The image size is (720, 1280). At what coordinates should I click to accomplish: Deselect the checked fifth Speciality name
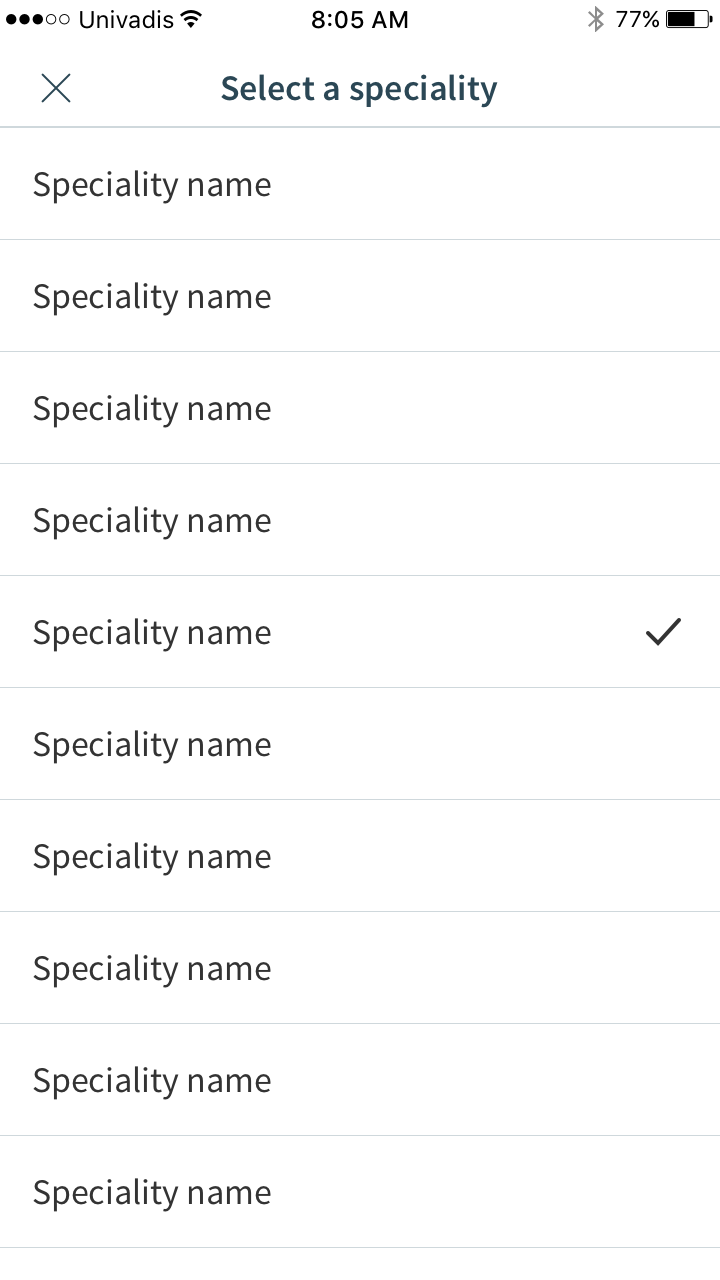[360, 632]
